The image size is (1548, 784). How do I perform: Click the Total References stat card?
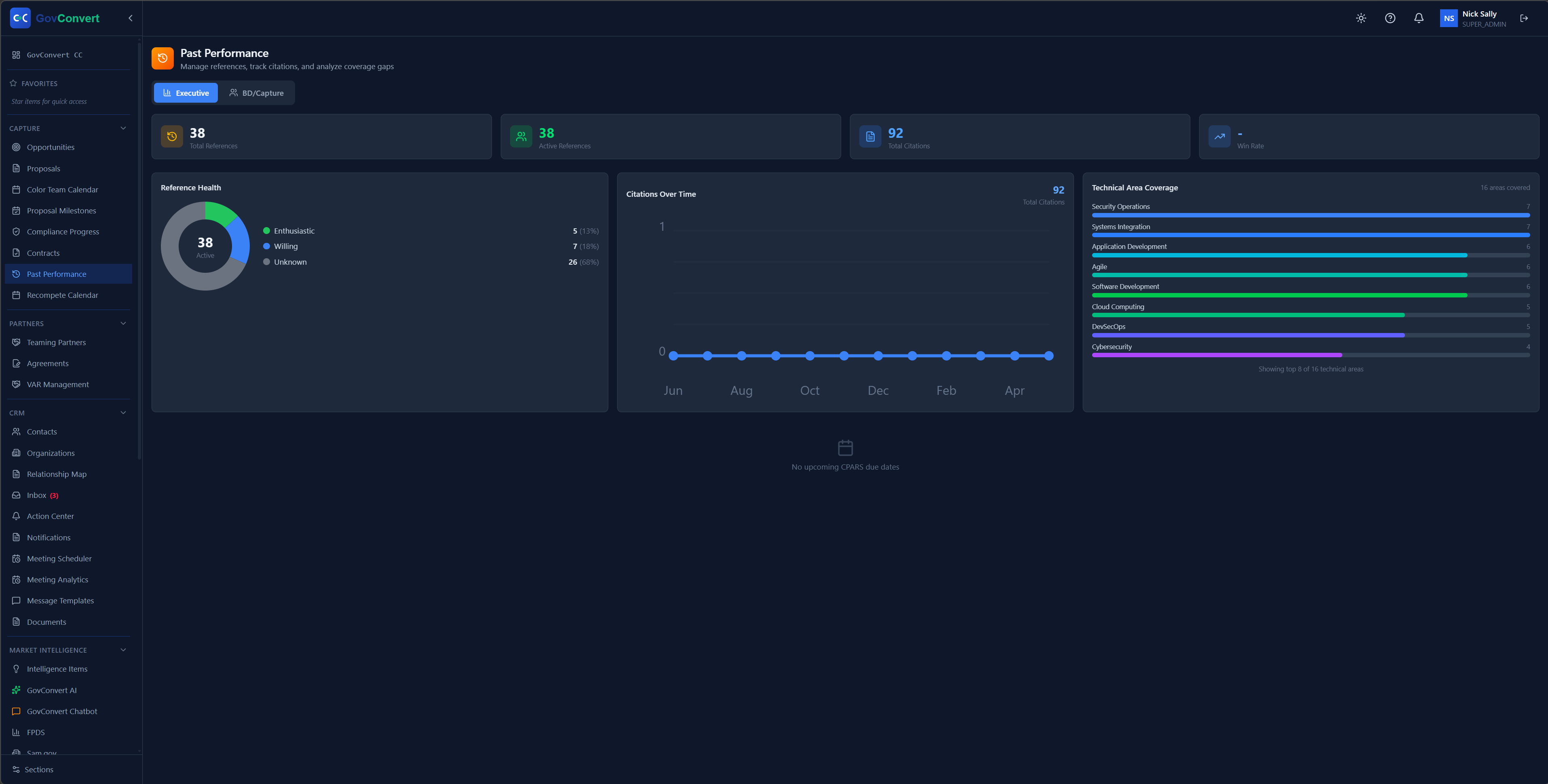[x=321, y=137]
